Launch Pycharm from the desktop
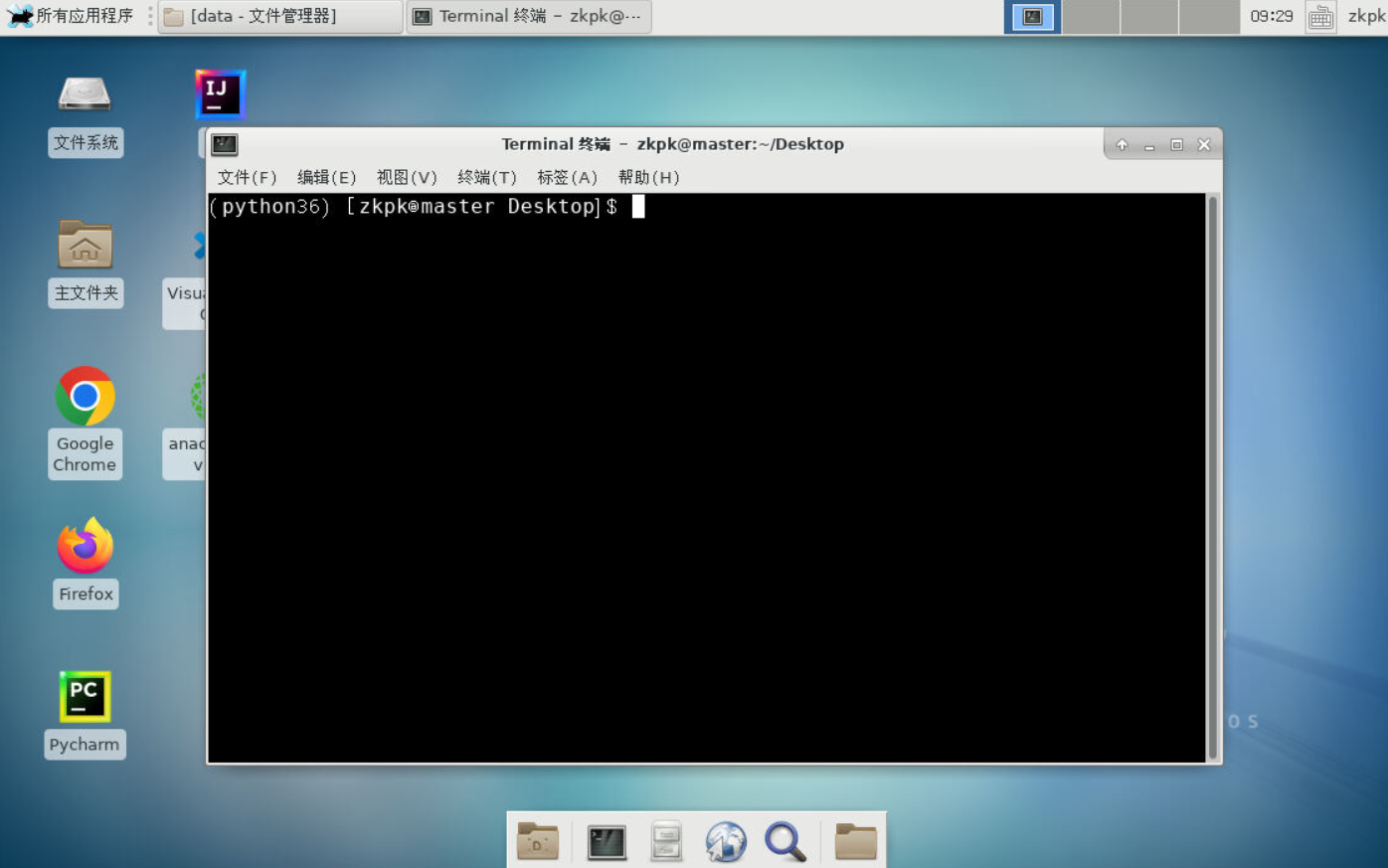The height and width of the screenshot is (868, 1388). (x=85, y=696)
